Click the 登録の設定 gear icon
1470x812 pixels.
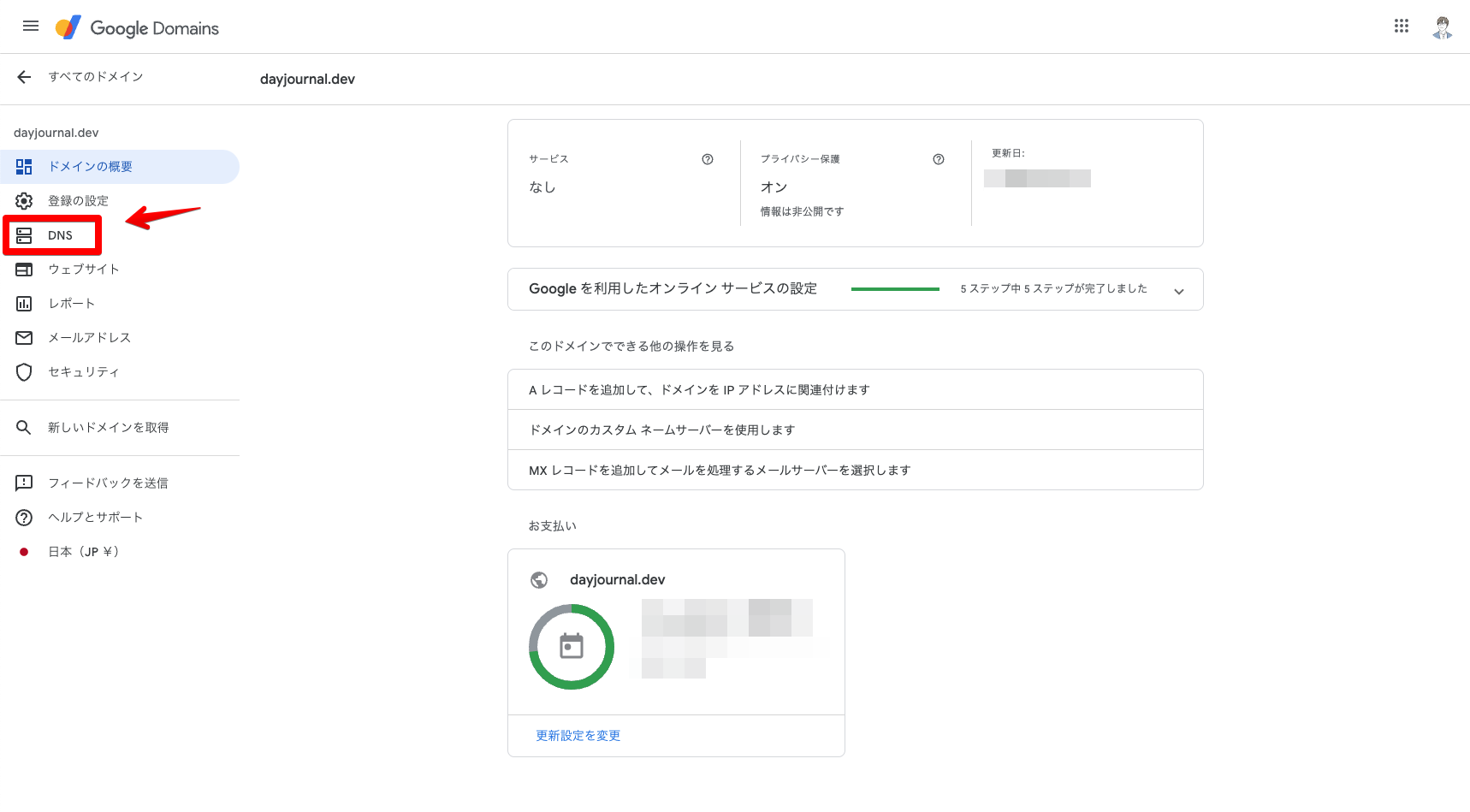click(24, 201)
